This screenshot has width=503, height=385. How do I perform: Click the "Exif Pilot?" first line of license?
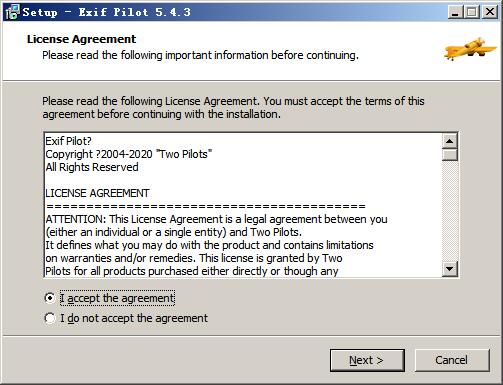pos(68,141)
